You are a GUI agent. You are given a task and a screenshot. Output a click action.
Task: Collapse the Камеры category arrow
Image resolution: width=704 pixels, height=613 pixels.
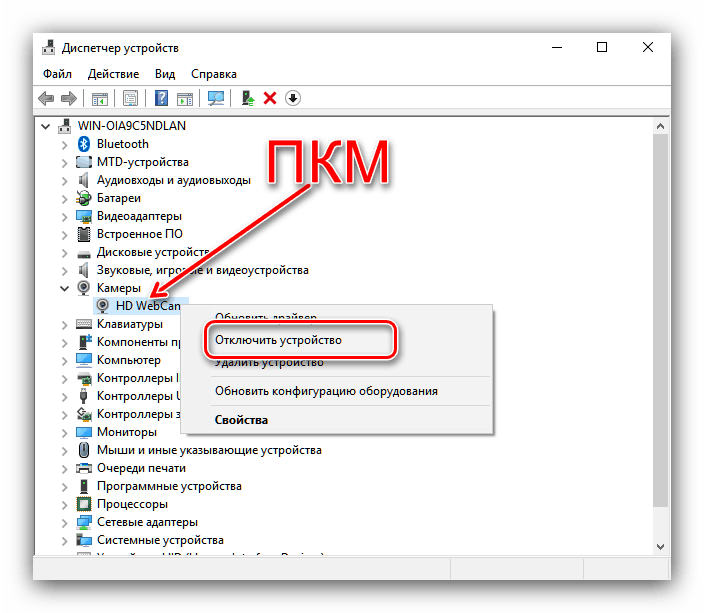pyautogui.click(x=65, y=288)
